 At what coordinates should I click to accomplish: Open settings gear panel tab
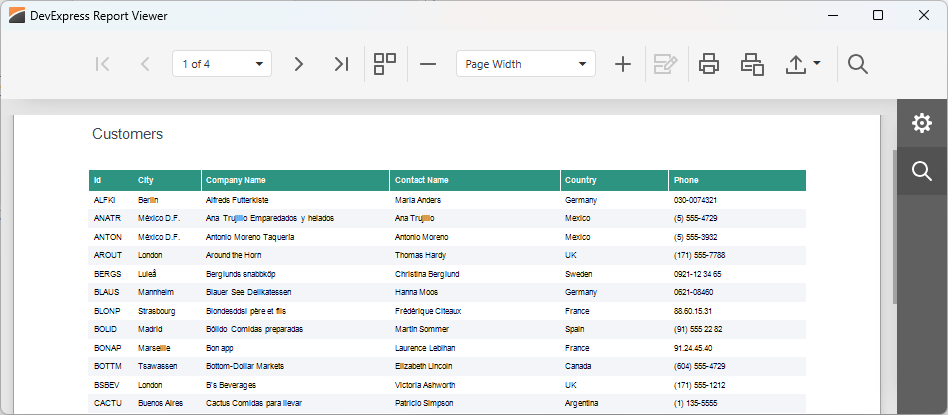click(922, 123)
